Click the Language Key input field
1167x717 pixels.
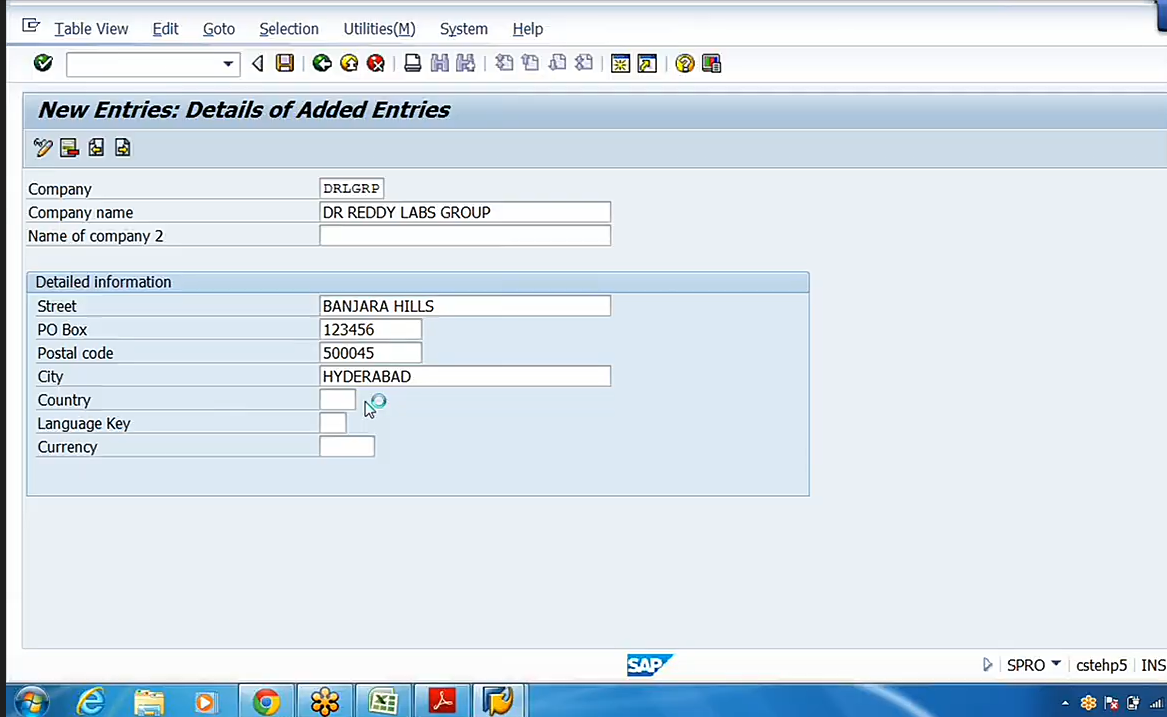pos(333,423)
